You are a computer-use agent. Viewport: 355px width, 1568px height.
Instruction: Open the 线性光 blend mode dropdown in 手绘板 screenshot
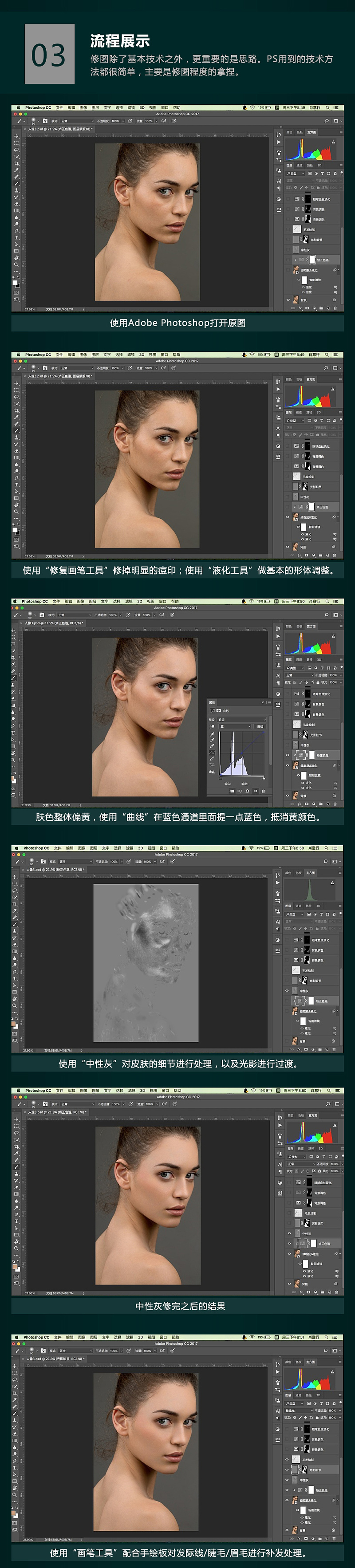(298, 1410)
